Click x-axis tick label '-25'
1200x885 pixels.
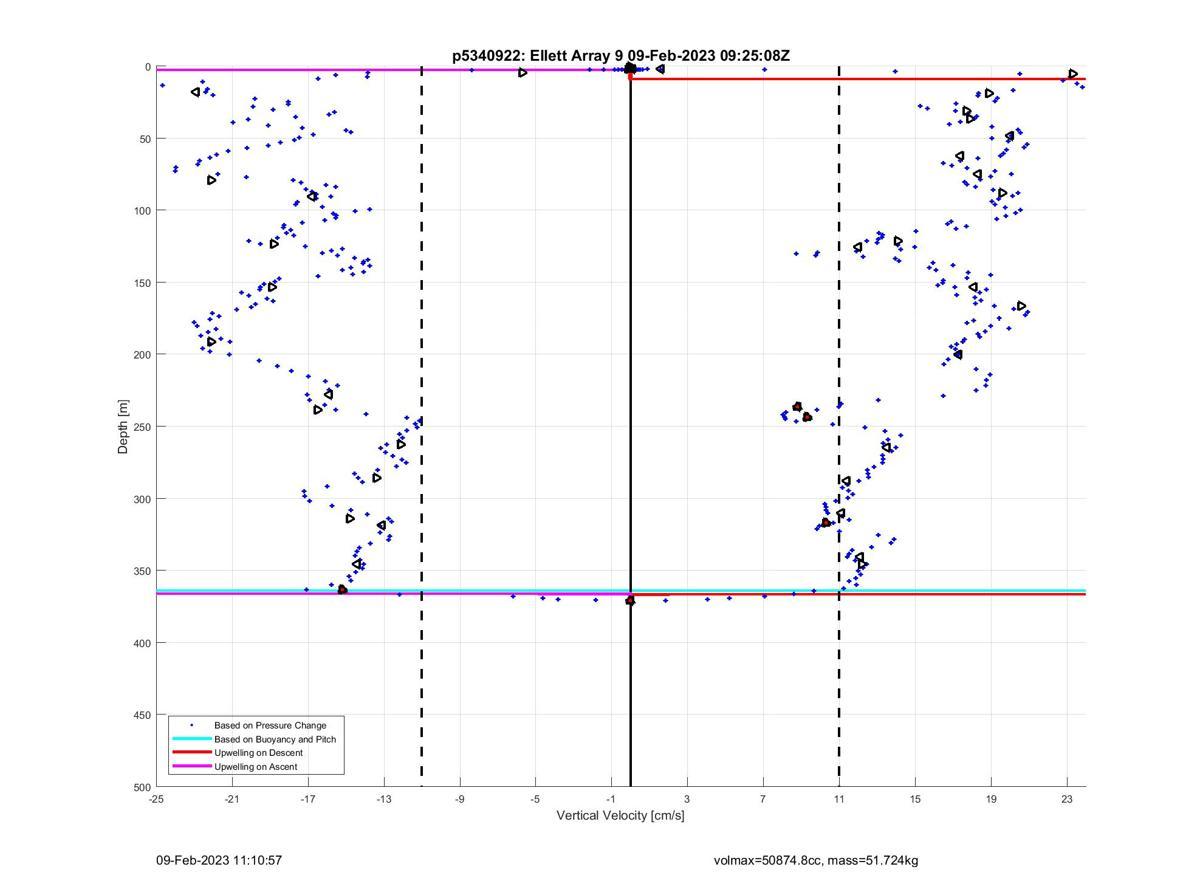[156, 798]
